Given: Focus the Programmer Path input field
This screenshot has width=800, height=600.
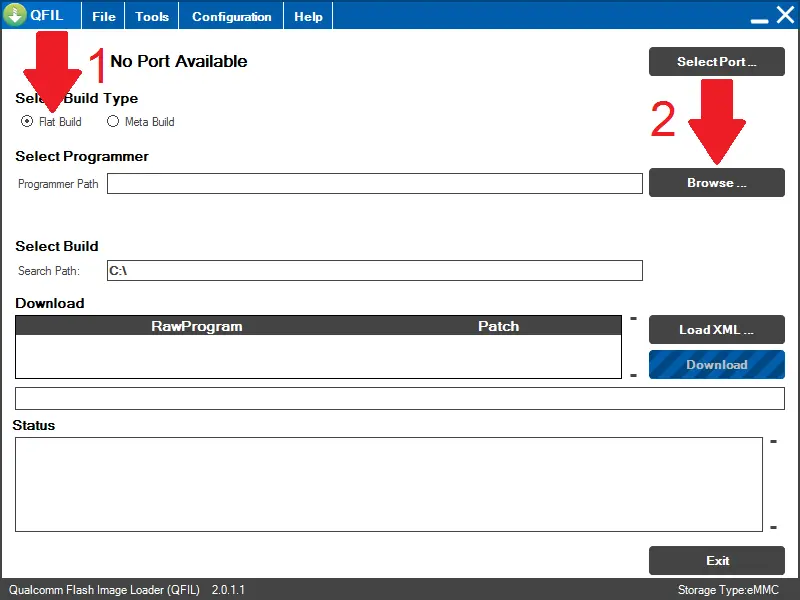Looking at the screenshot, I should 374,184.
